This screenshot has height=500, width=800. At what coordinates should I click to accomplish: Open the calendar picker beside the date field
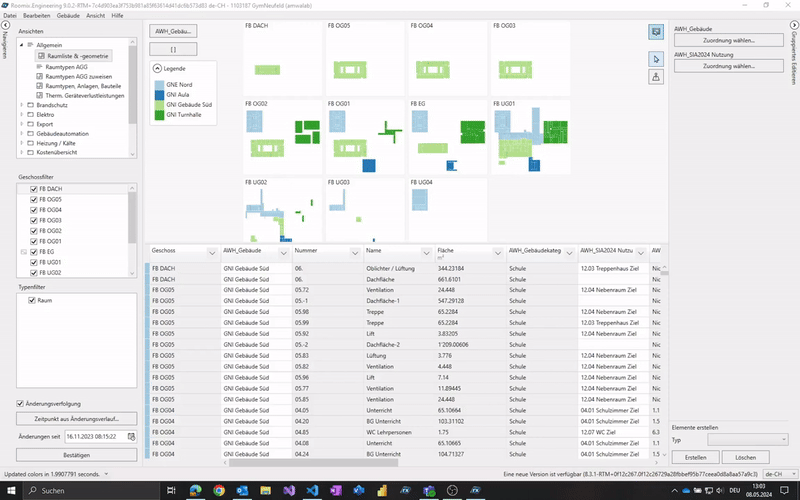click(x=131, y=437)
